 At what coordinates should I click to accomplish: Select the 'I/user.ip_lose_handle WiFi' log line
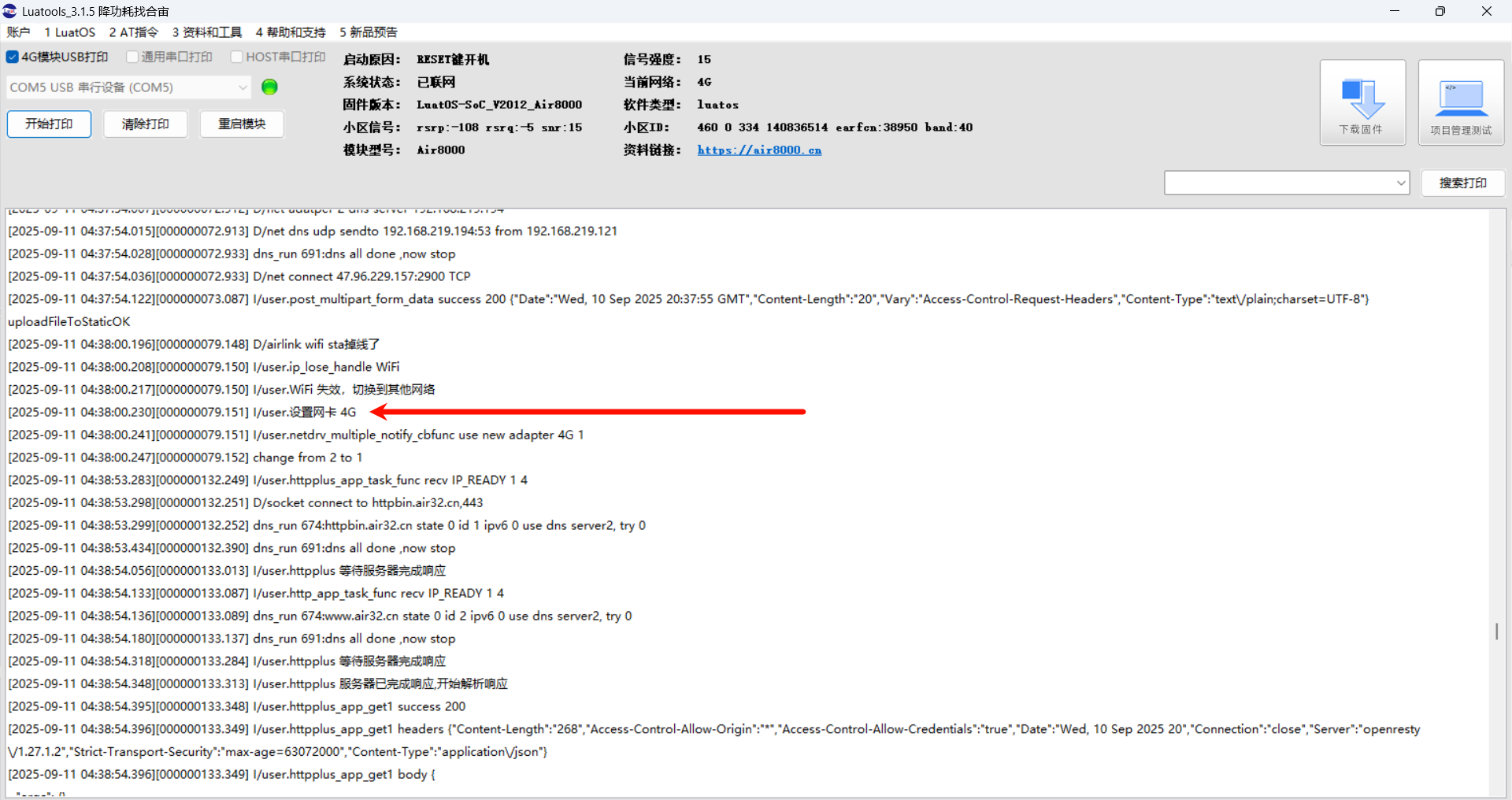pos(203,367)
